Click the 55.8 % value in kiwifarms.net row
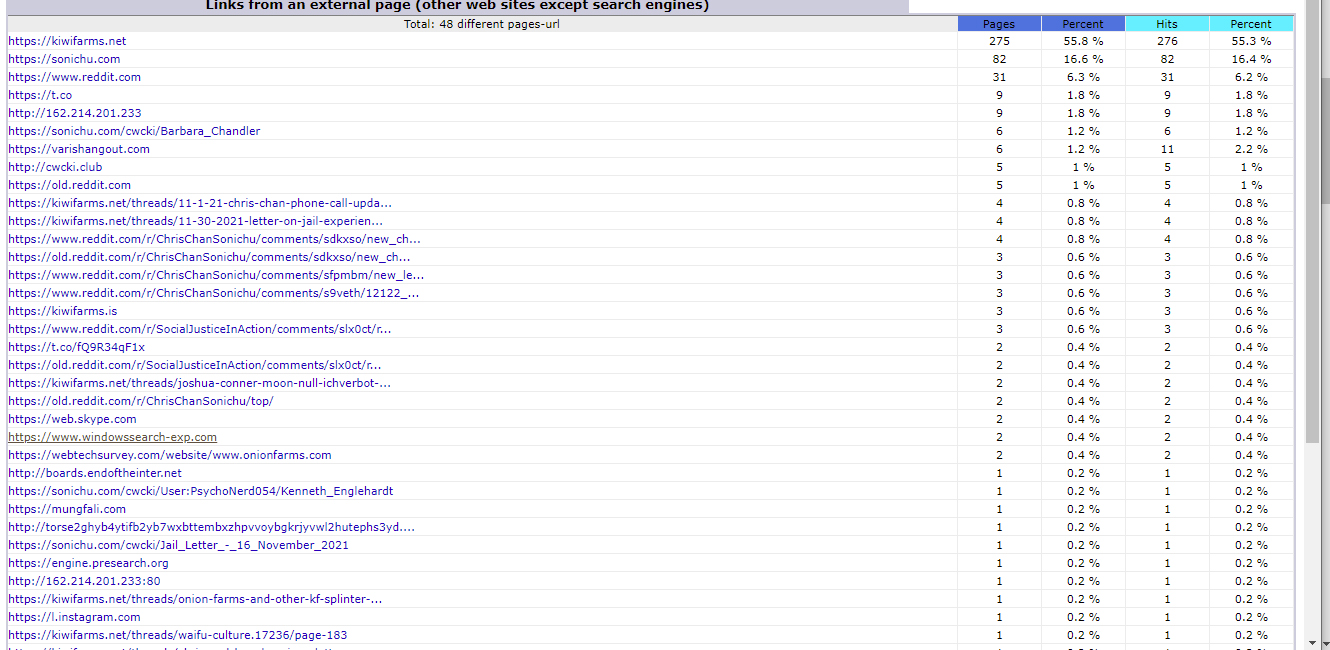The image size is (1330, 650). click(1083, 41)
